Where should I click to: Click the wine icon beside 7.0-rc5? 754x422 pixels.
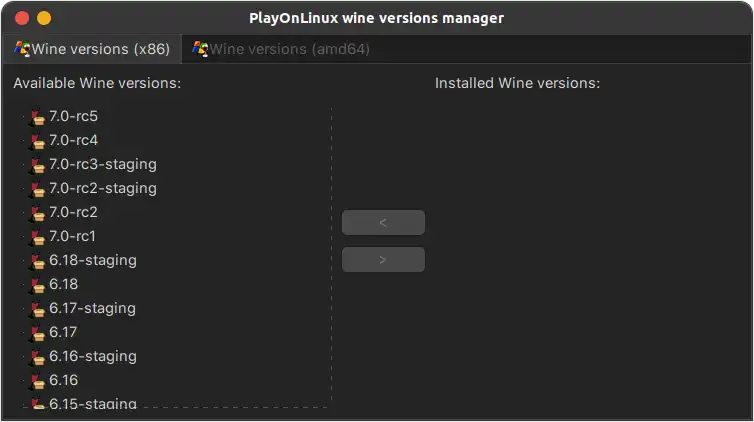pyautogui.click(x=37, y=117)
